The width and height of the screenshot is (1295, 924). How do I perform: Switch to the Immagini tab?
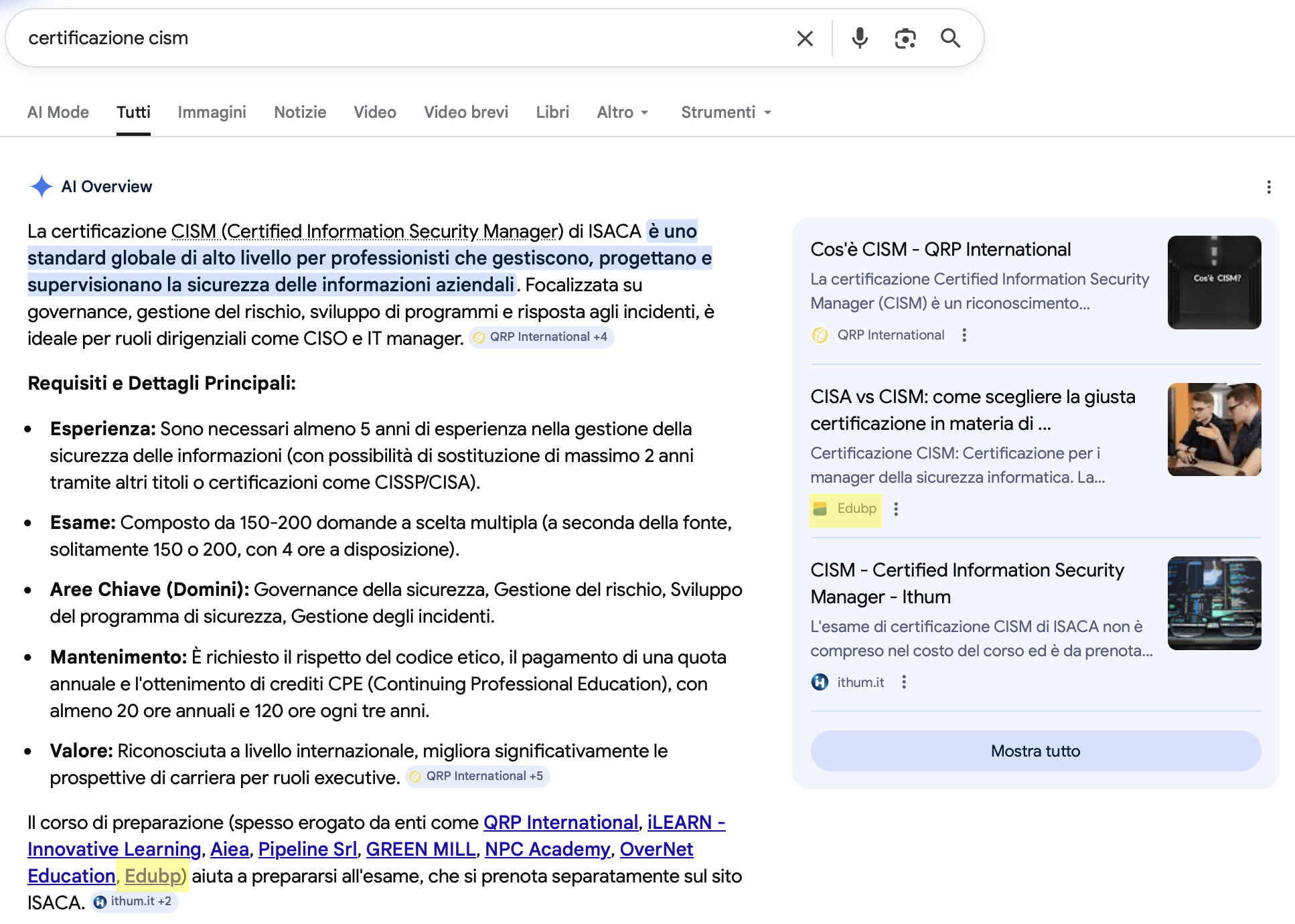coord(212,112)
